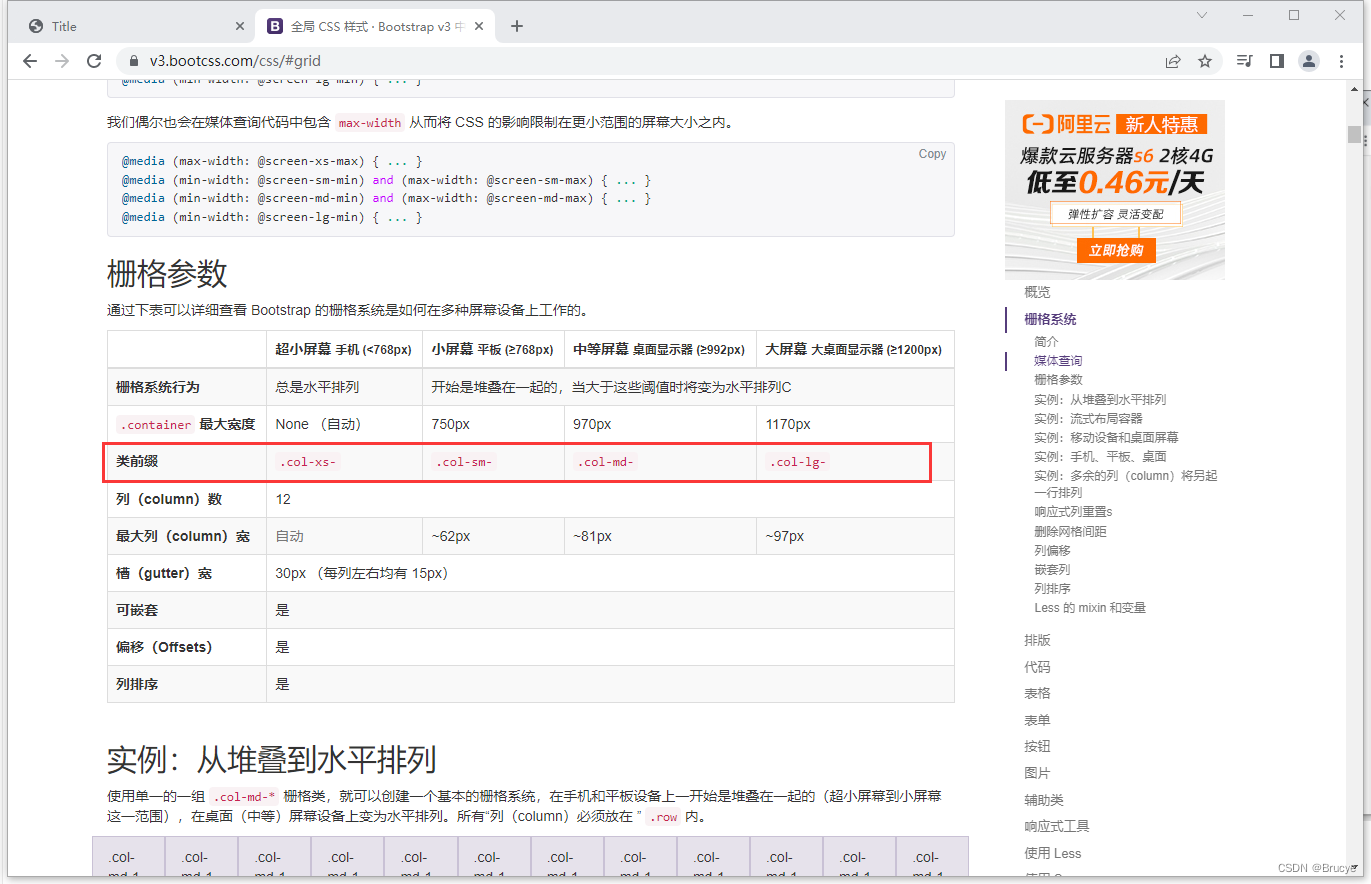Click the 大屏幕 column header
Image resolution: width=1371 pixels, height=884 pixels.
[x=853, y=349]
